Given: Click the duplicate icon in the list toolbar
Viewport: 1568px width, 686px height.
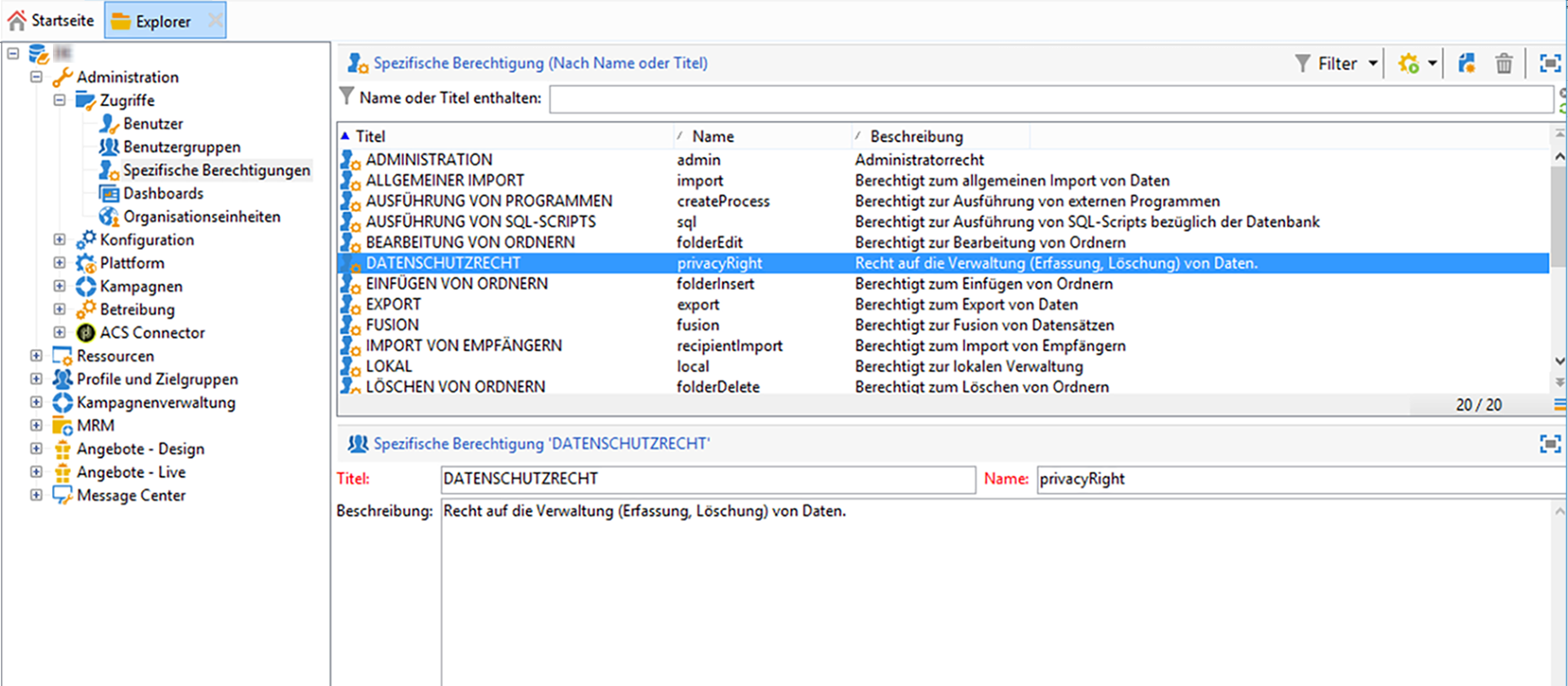Looking at the screenshot, I should point(1467,64).
